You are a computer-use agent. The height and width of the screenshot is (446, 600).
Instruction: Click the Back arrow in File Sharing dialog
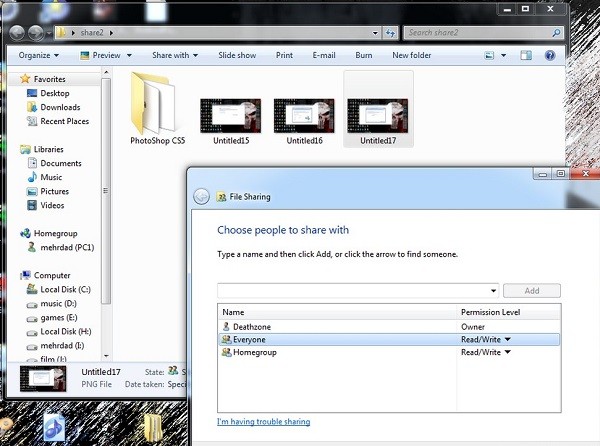tap(201, 197)
